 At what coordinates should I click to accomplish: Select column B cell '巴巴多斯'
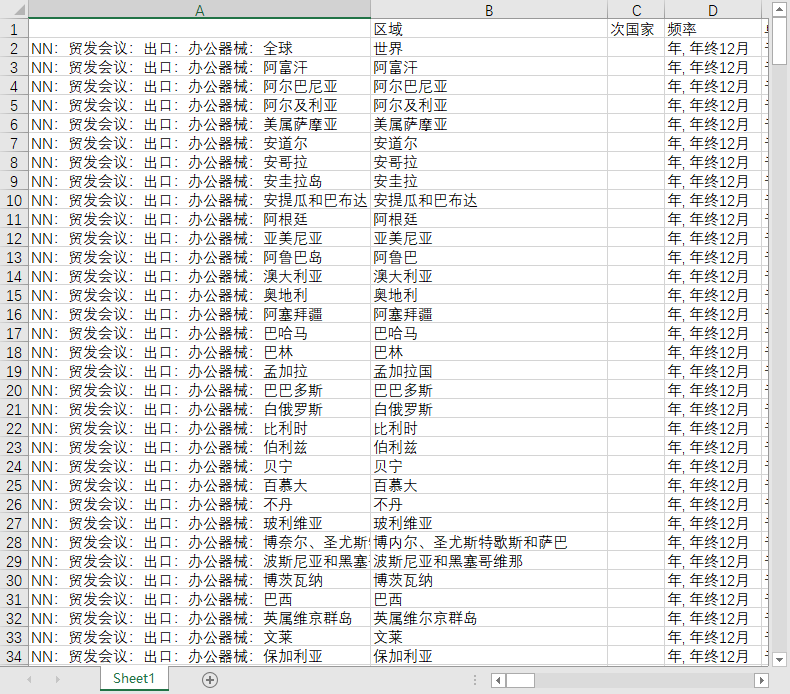489,391
